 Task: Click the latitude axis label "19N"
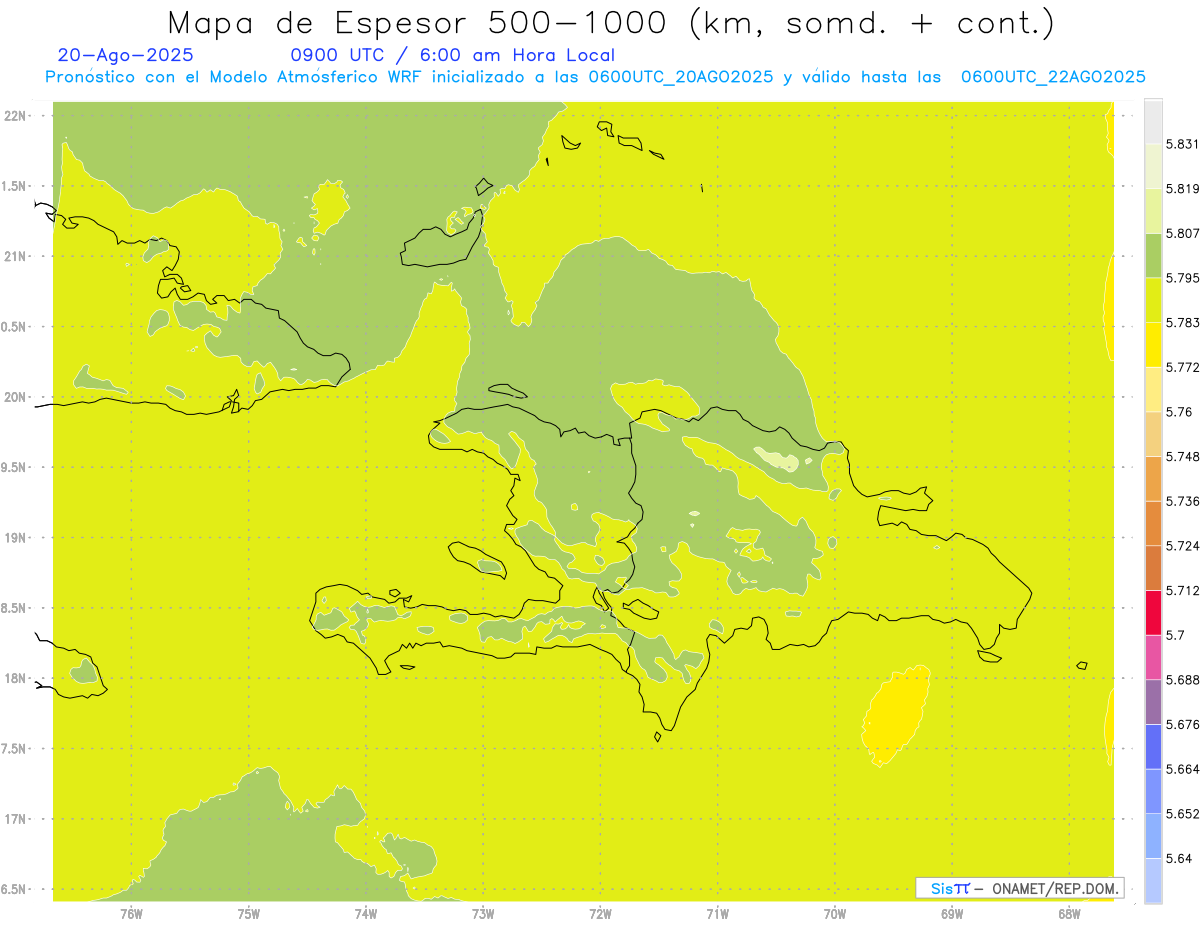click(13, 538)
